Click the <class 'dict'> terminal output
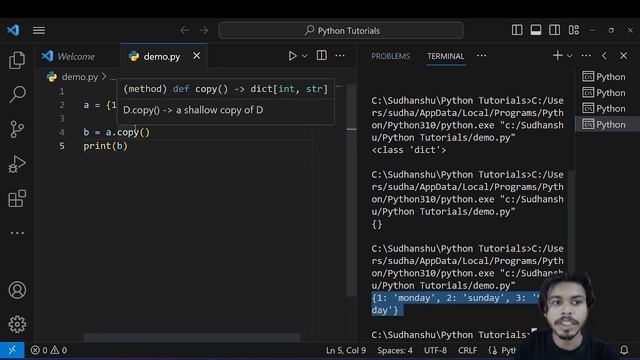Image resolution: width=640 pixels, height=360 pixels. [409, 150]
